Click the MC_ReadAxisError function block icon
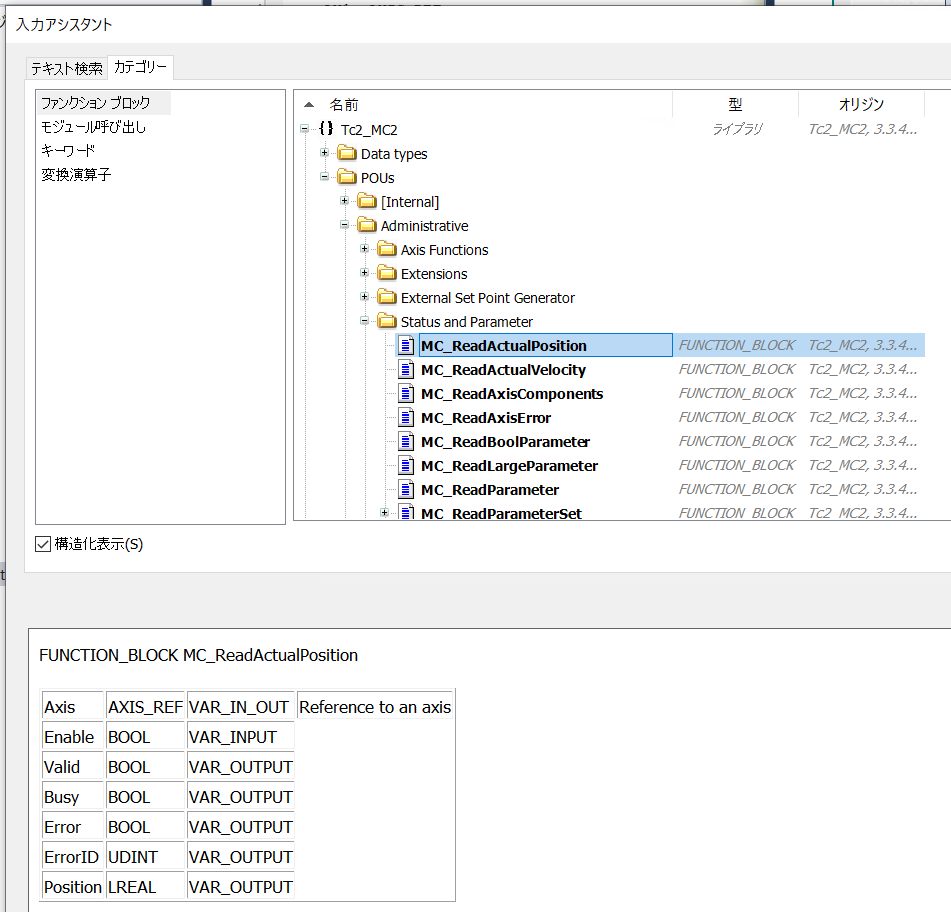Viewport: 951px width, 912px height. 408,417
